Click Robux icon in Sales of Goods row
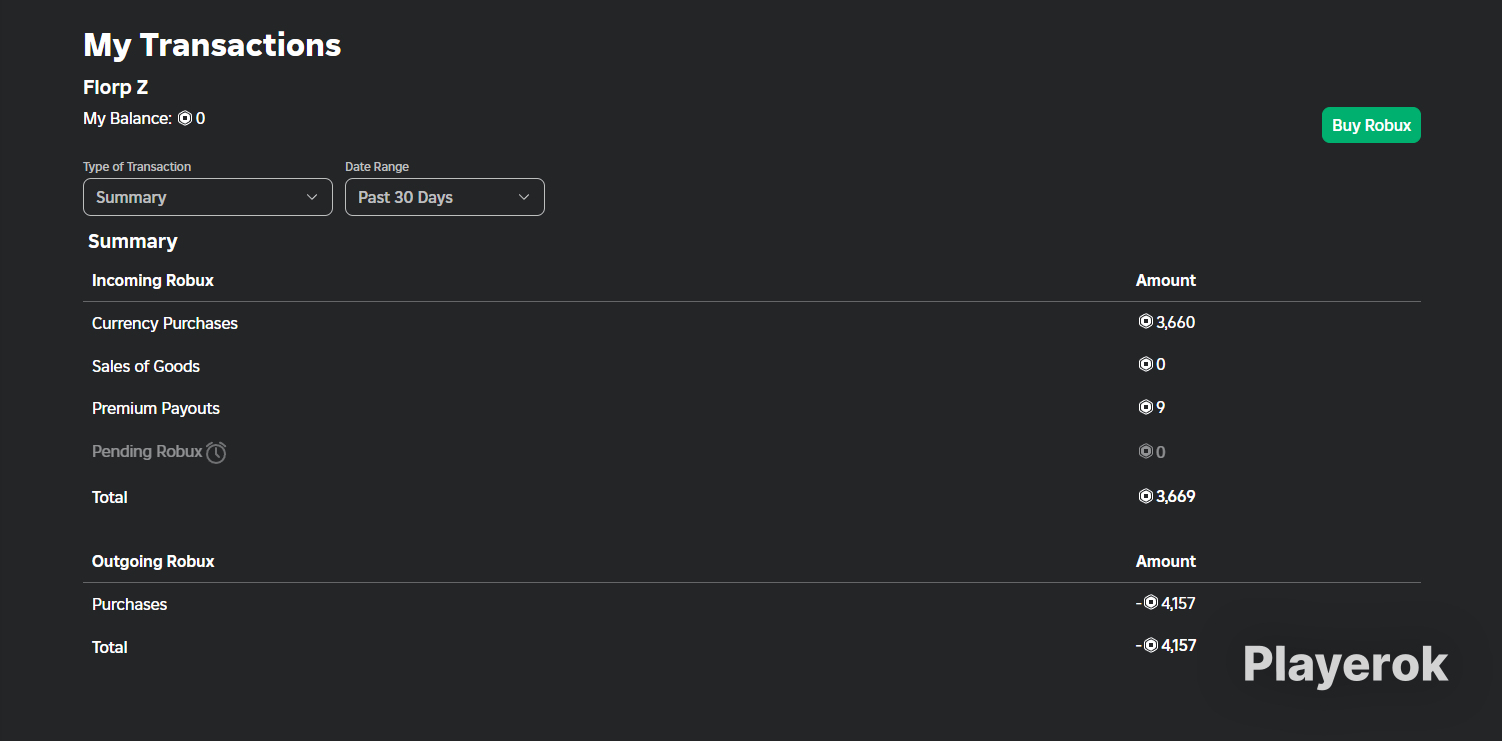 (1146, 364)
